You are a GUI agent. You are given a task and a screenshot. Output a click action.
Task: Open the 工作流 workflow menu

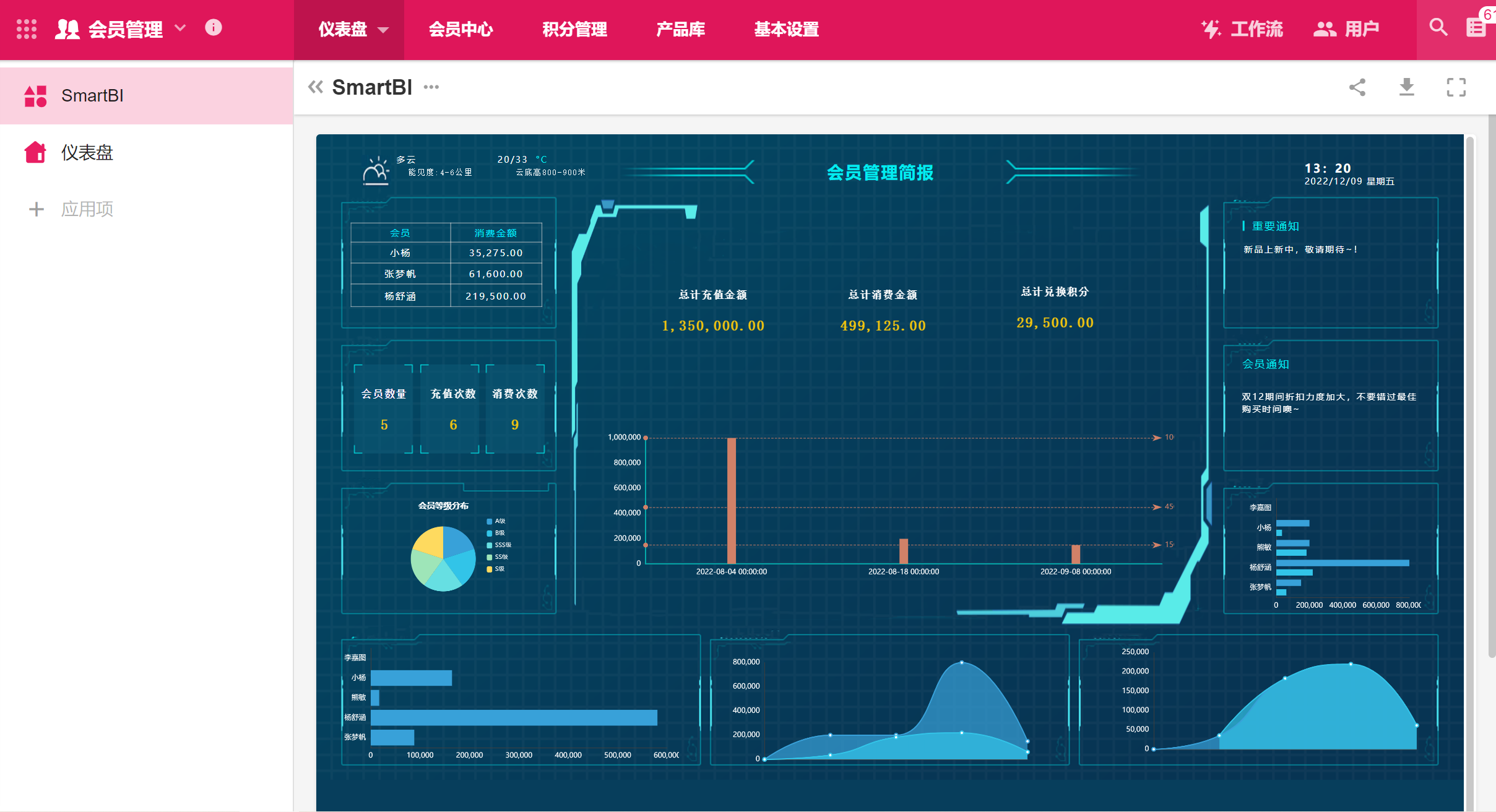1242,29
